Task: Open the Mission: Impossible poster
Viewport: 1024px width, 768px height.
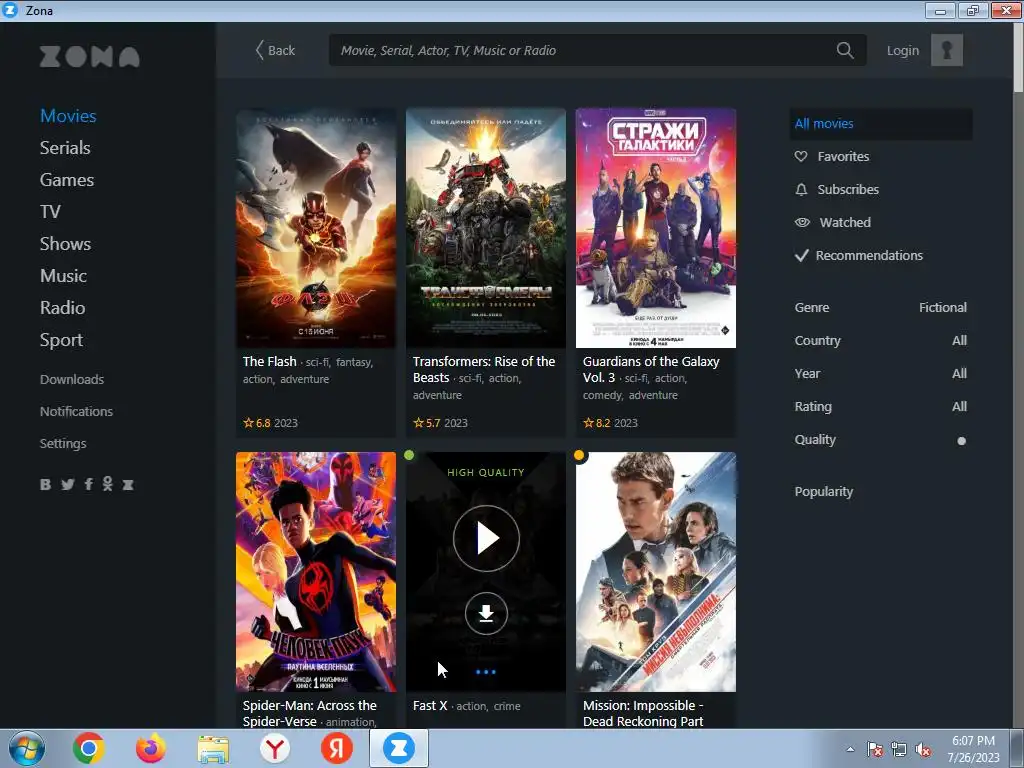Action: 656,571
